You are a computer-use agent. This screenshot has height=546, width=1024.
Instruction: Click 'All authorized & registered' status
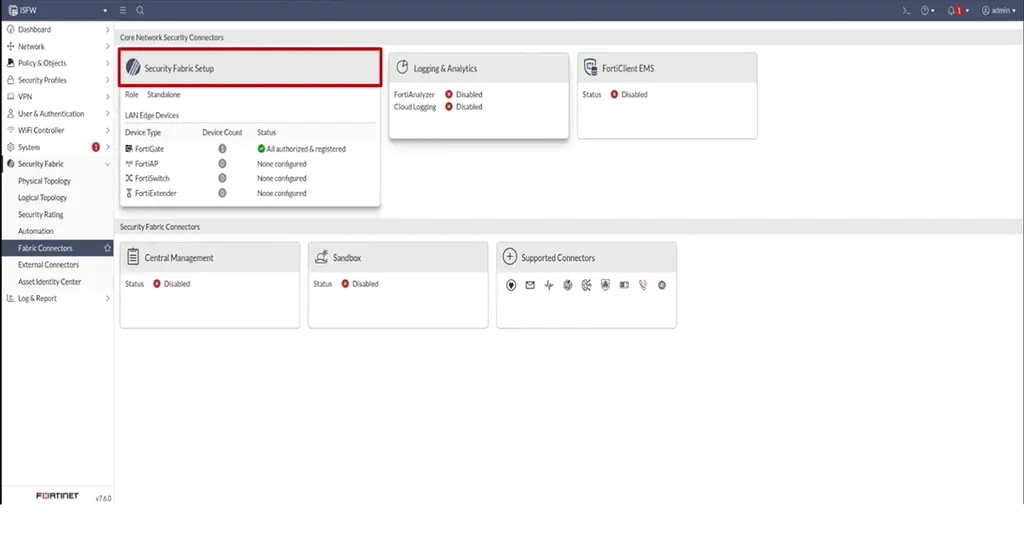point(301,149)
